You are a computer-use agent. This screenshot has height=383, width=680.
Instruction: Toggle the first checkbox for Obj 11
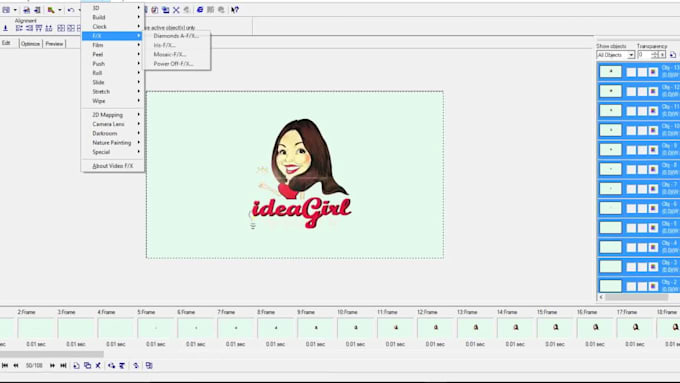pyautogui.click(x=631, y=111)
